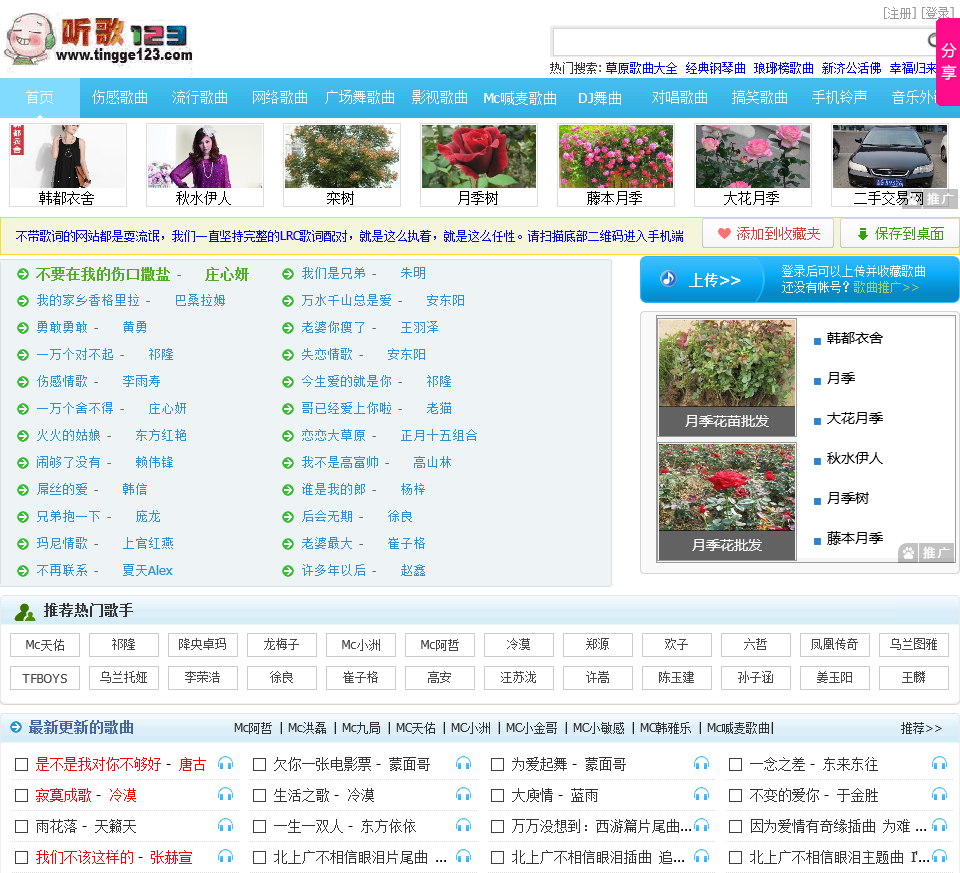This screenshot has height=873, width=960.
Task: Open singer tag 凤凰传奇
Action: pos(834,645)
